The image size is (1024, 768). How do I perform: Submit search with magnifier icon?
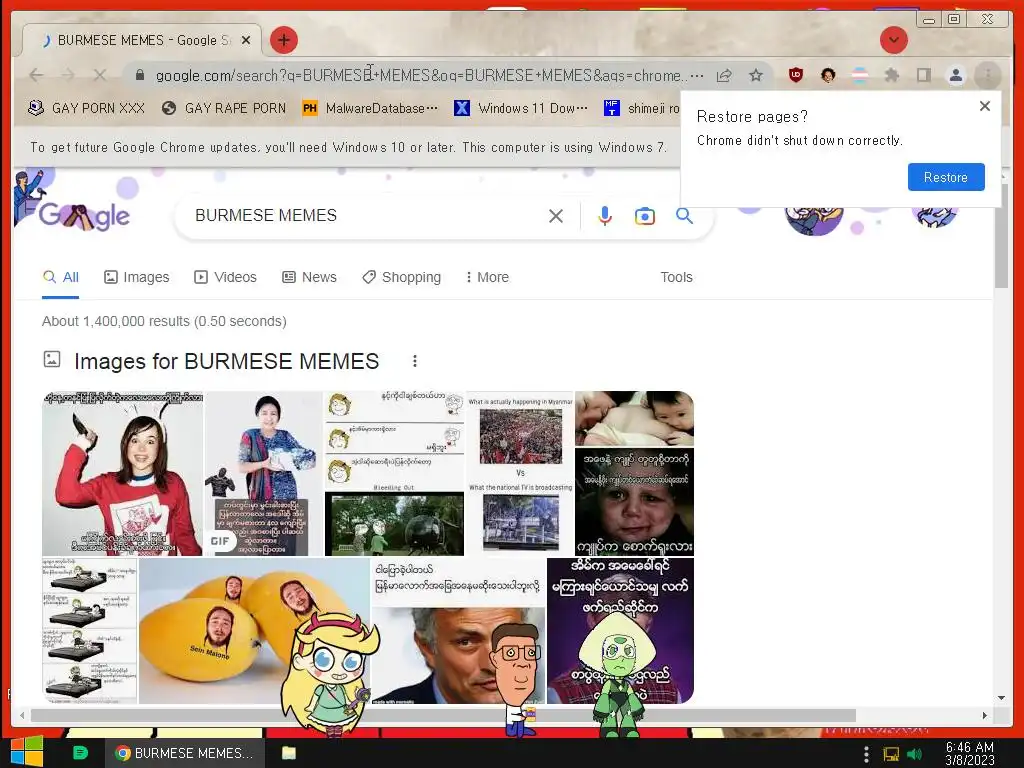click(684, 216)
